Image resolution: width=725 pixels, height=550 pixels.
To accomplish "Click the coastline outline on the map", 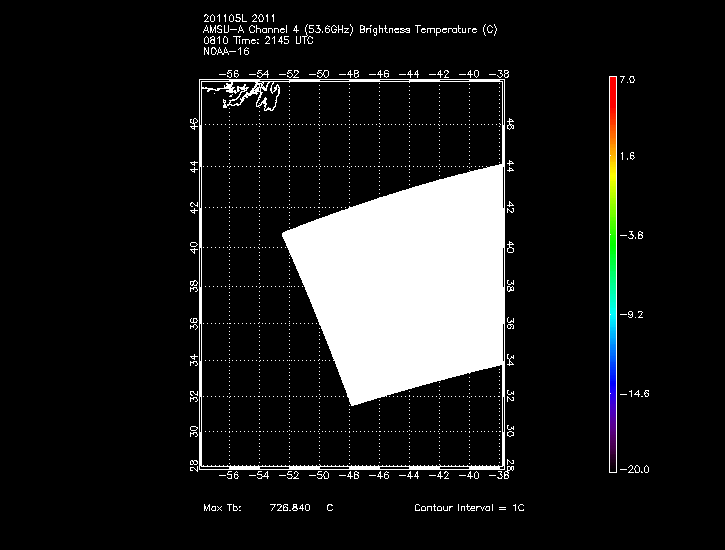I will point(245,97).
